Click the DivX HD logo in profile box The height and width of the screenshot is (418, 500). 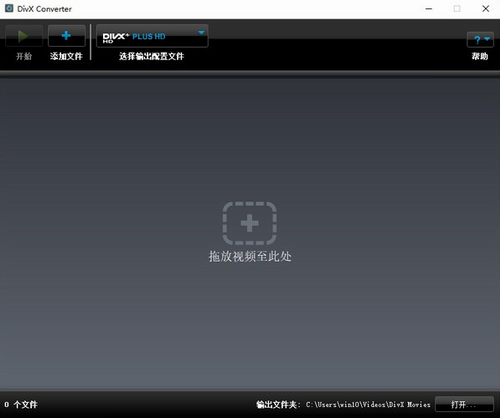115,38
